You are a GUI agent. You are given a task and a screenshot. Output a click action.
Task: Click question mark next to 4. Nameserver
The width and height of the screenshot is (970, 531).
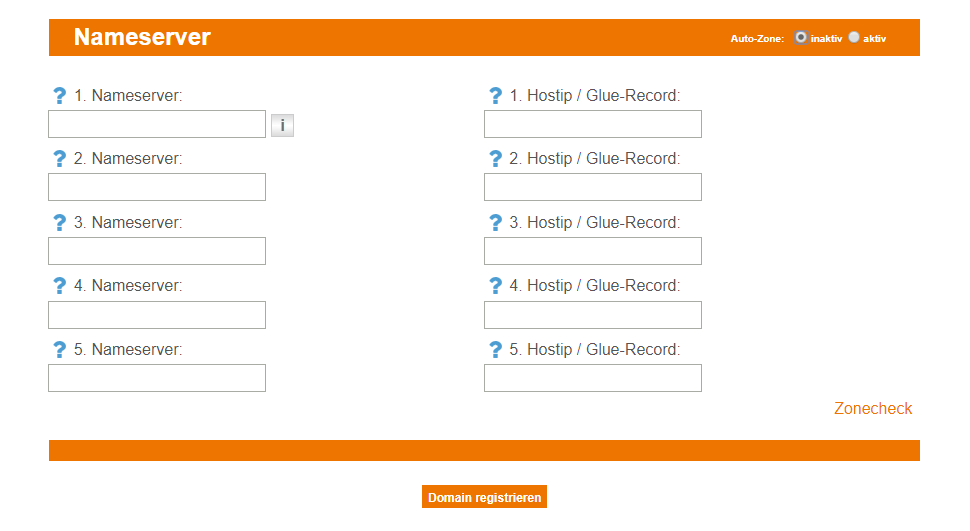[x=59, y=286]
